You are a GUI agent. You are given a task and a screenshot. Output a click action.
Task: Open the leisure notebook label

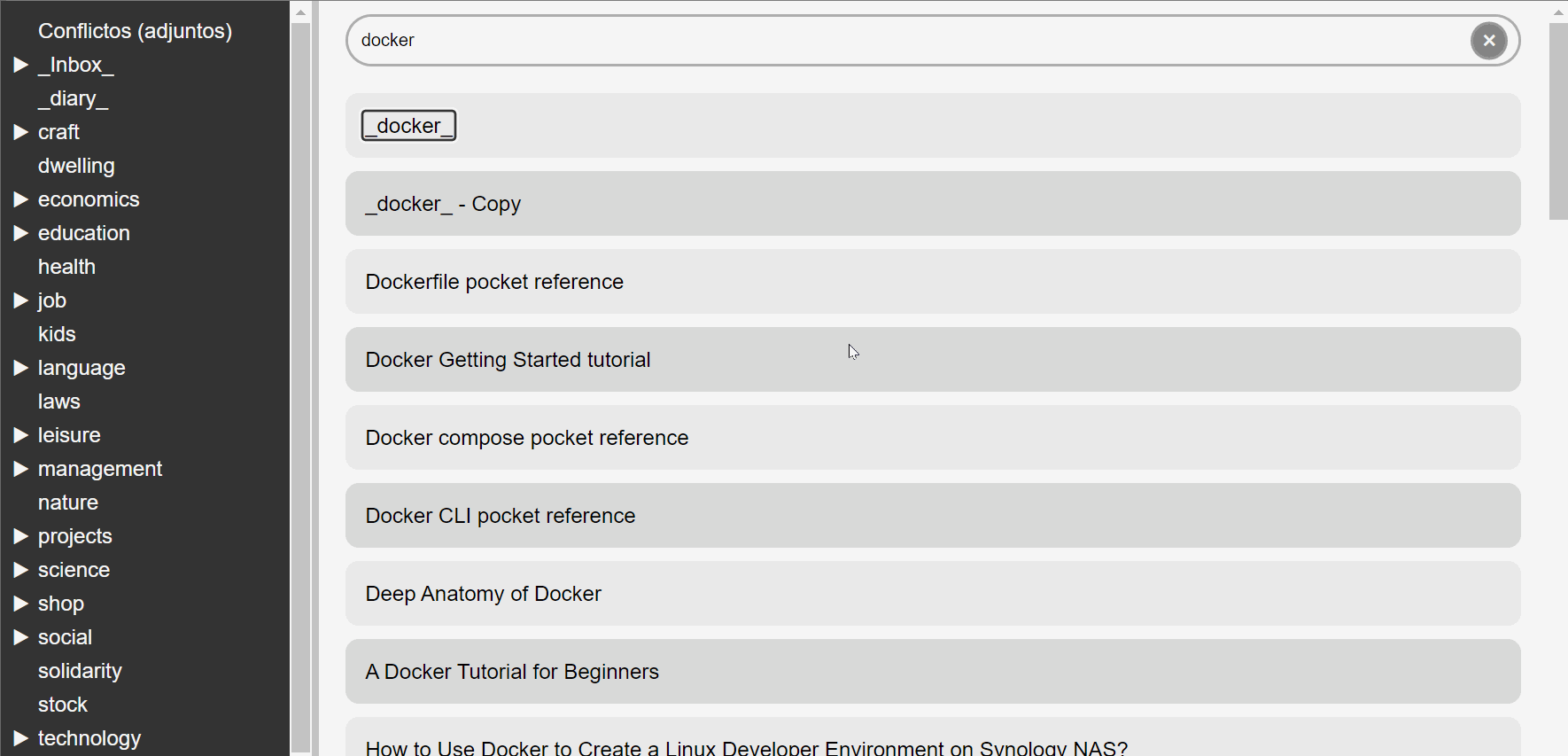(69, 435)
